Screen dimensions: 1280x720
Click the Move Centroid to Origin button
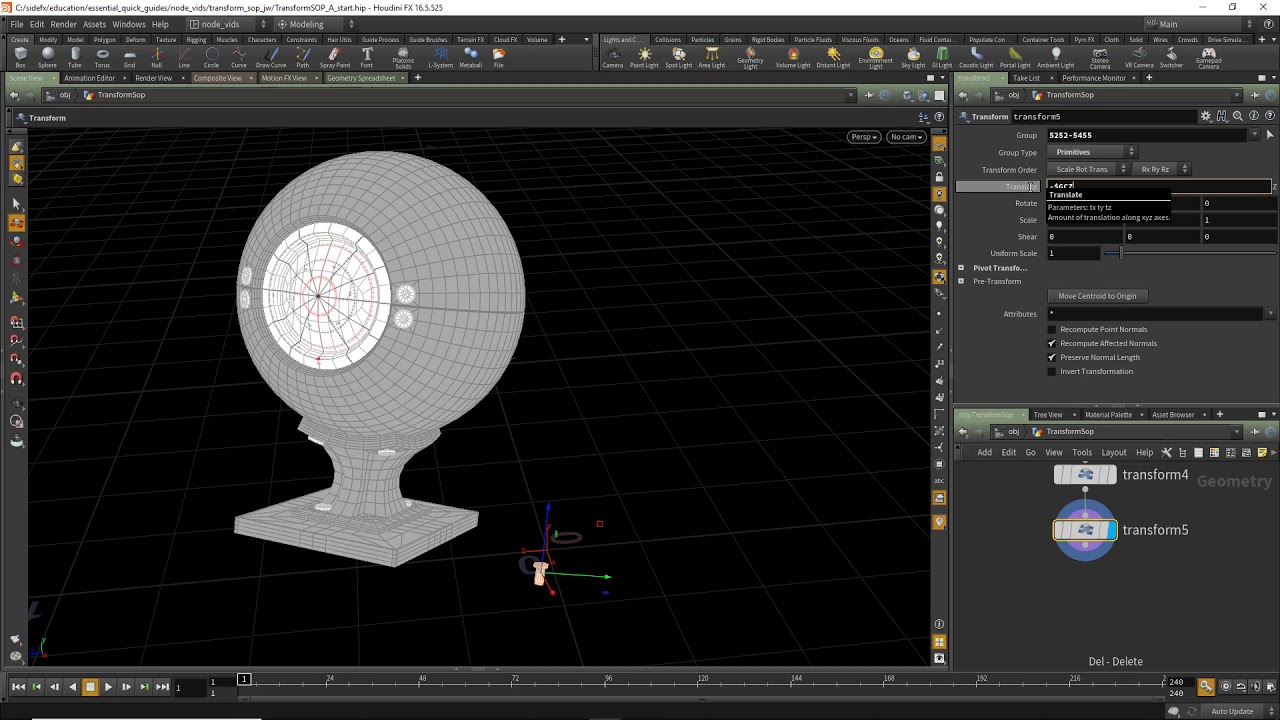pyautogui.click(x=1097, y=296)
